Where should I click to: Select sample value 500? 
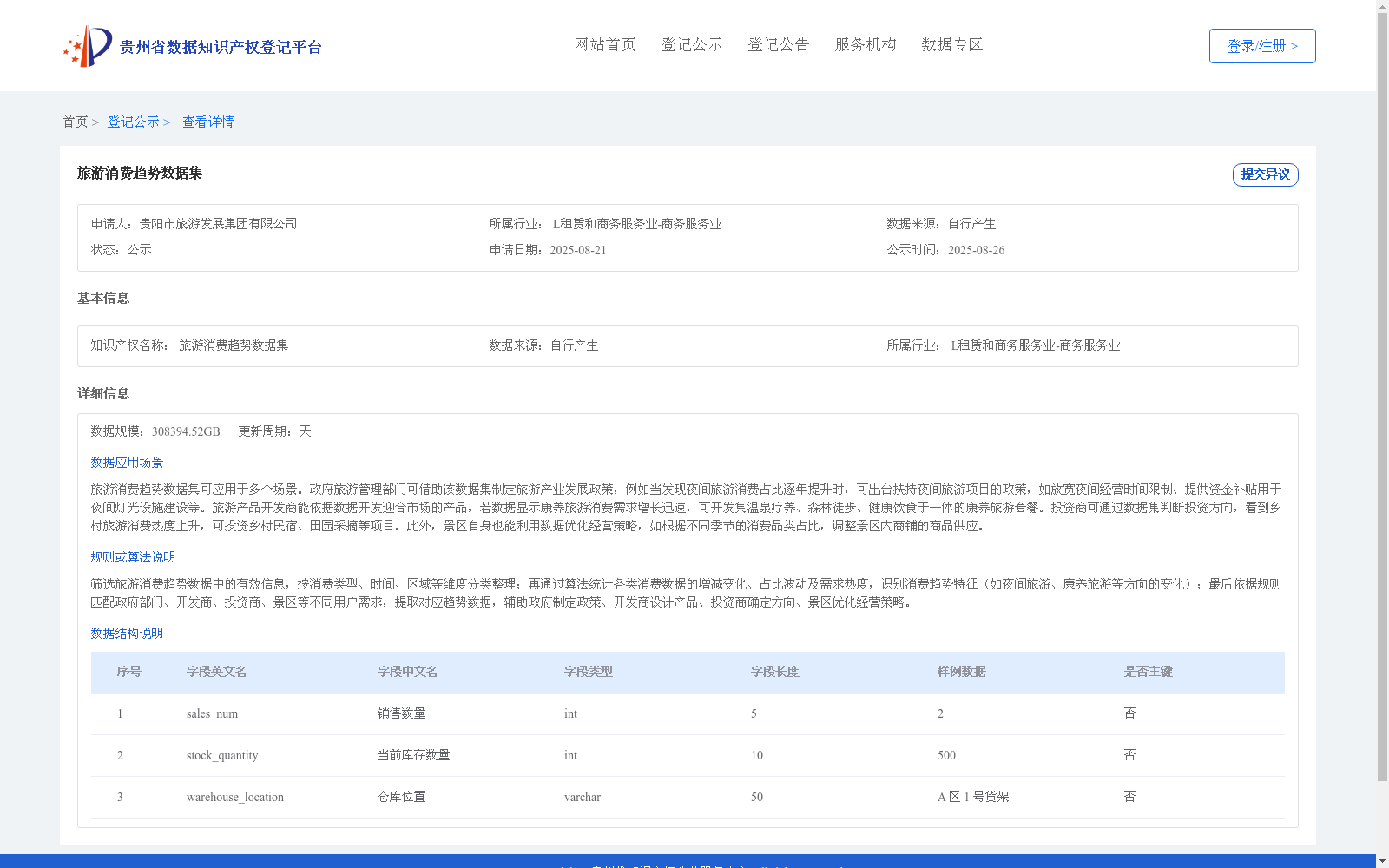[946, 756]
